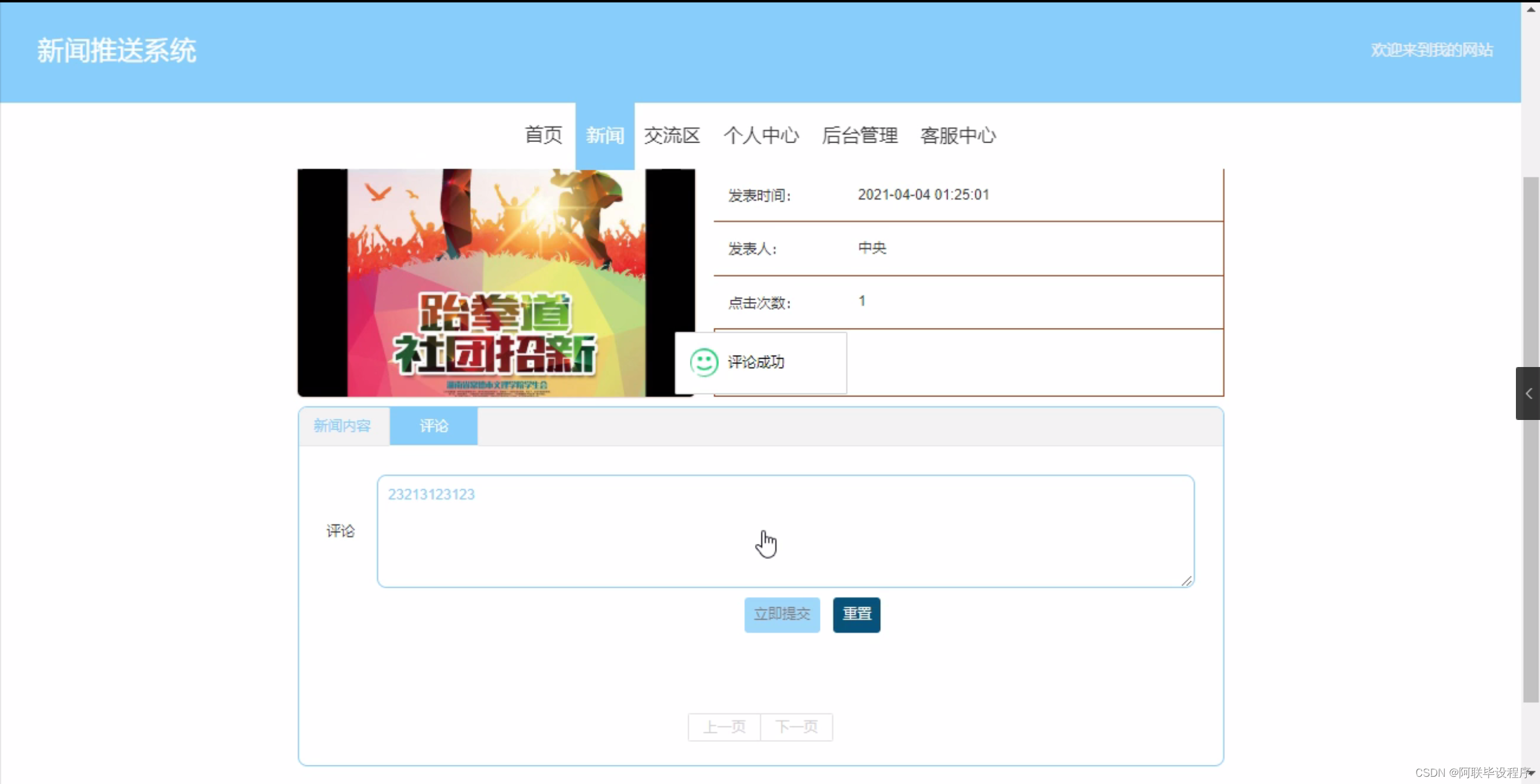Screen dimensions: 1540x784
Task: Click the green smiley success icon
Action: (x=703, y=362)
